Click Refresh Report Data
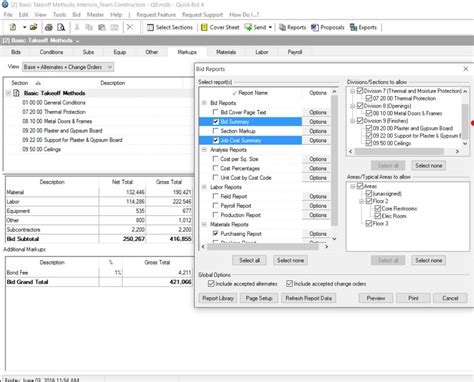474x382 pixels. [x=308, y=298]
